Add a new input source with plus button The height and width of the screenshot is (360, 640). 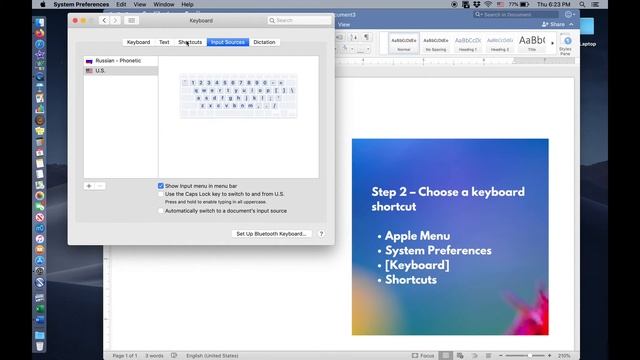(x=89, y=186)
